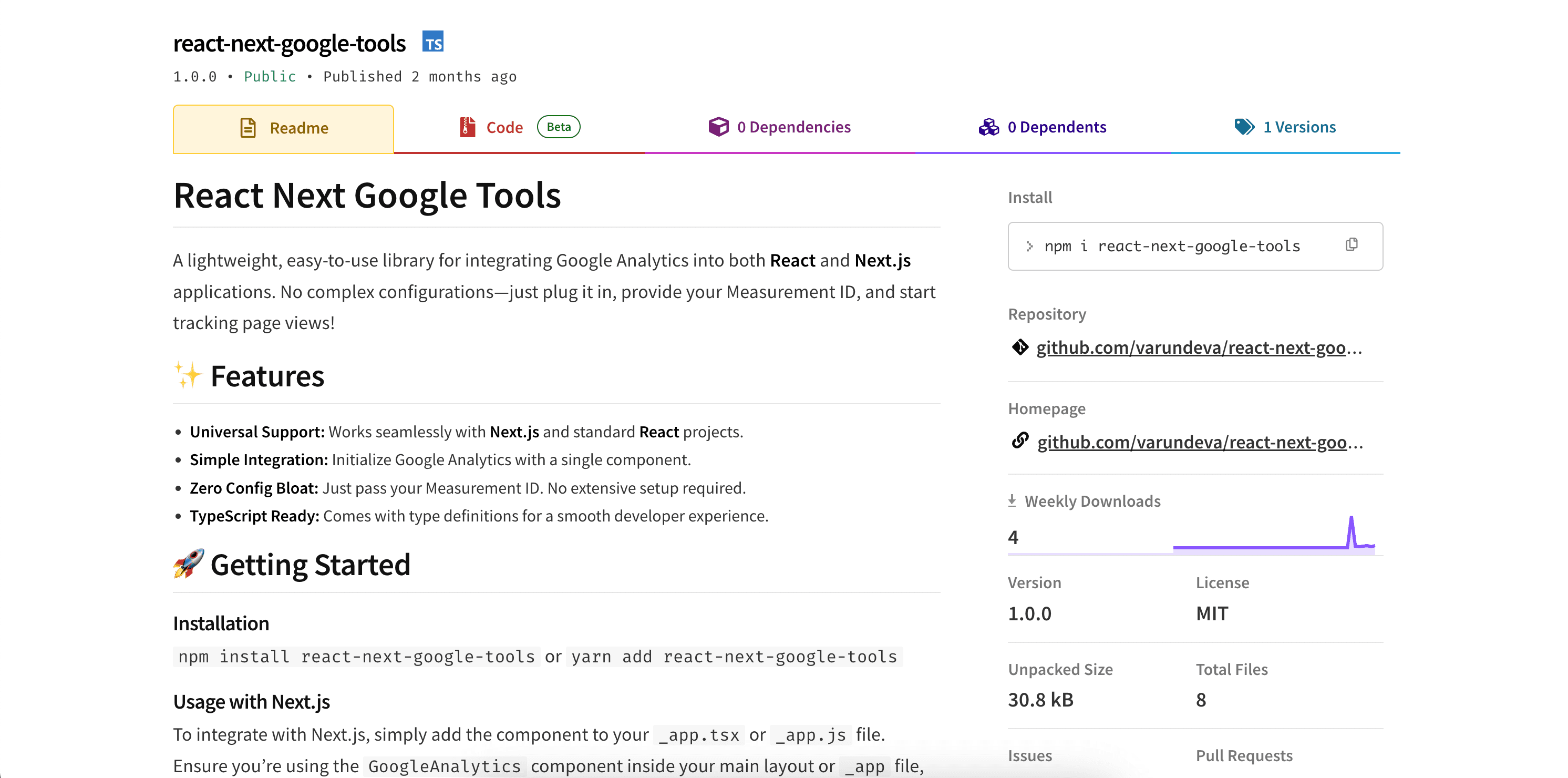Click the TypeScript TS badge icon
This screenshot has height=778, width=1568.
pos(433,42)
